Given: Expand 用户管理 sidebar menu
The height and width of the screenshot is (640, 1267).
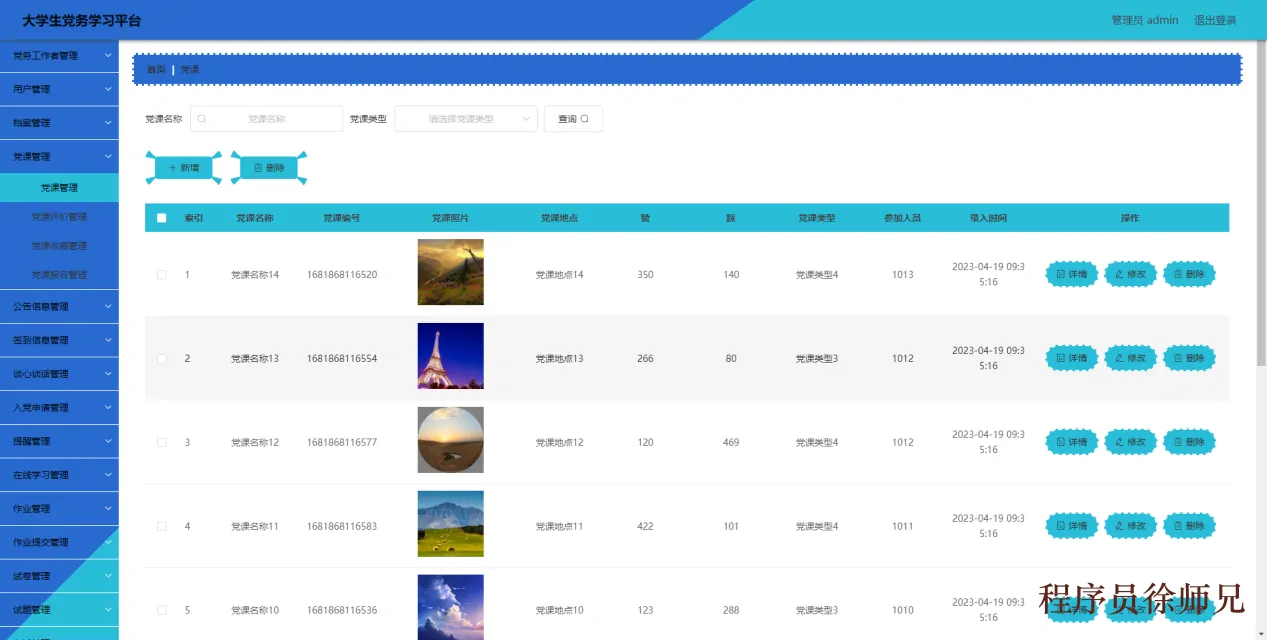Looking at the screenshot, I should [59, 89].
